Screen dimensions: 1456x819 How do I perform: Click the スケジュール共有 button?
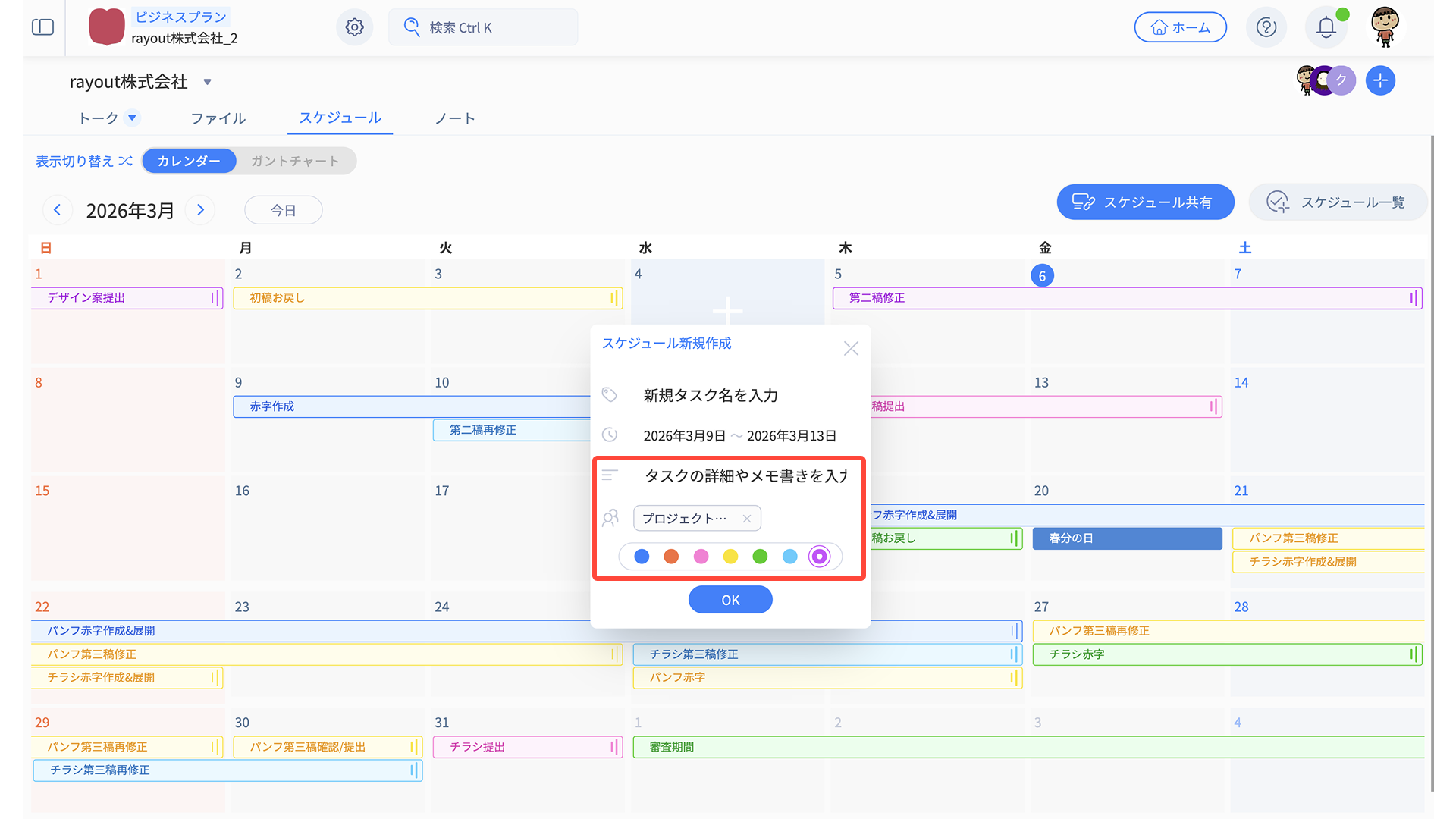(x=1145, y=202)
